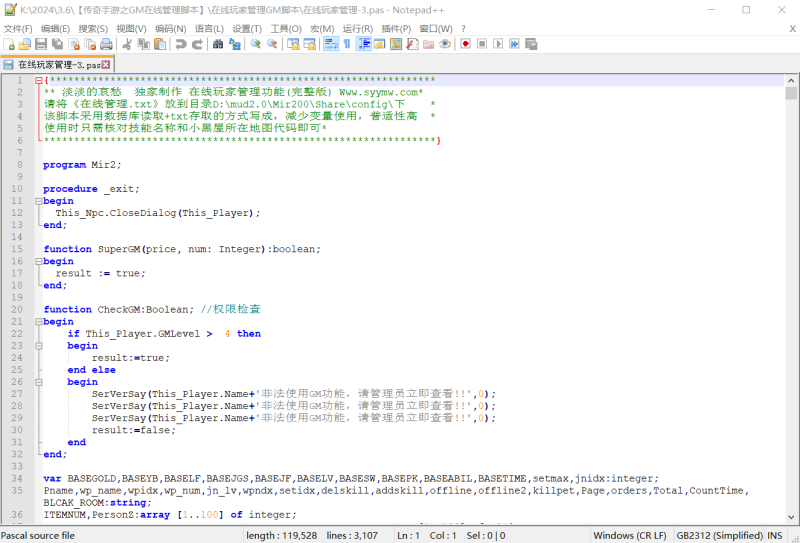
Task: Collapse the begin block at line 21
Action: coord(39,322)
